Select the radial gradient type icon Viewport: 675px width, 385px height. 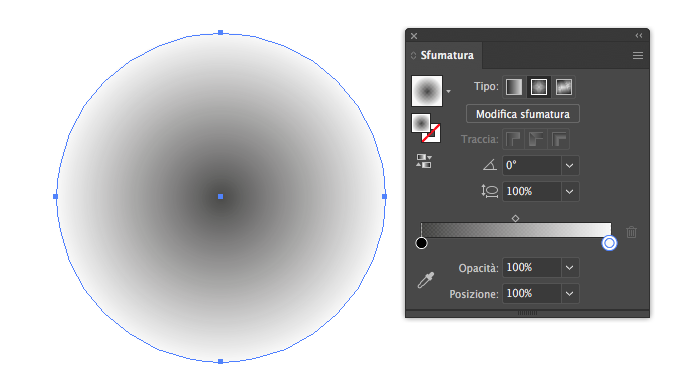point(539,87)
